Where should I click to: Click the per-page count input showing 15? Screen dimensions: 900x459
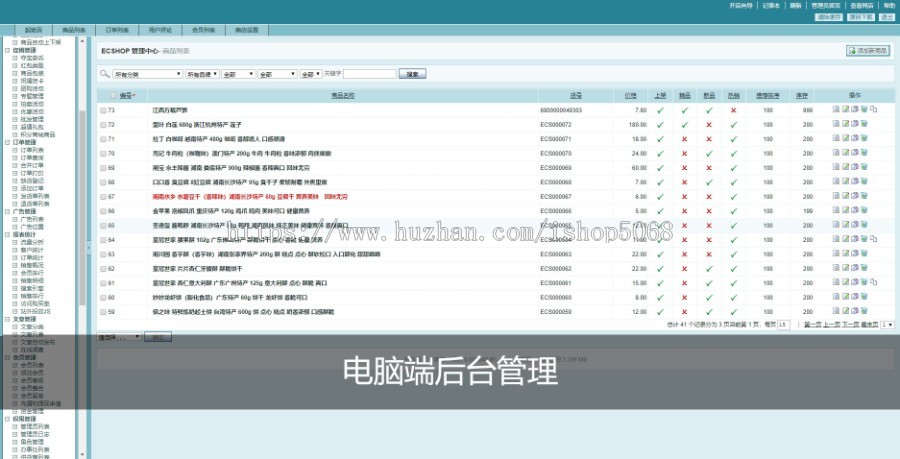click(783, 325)
